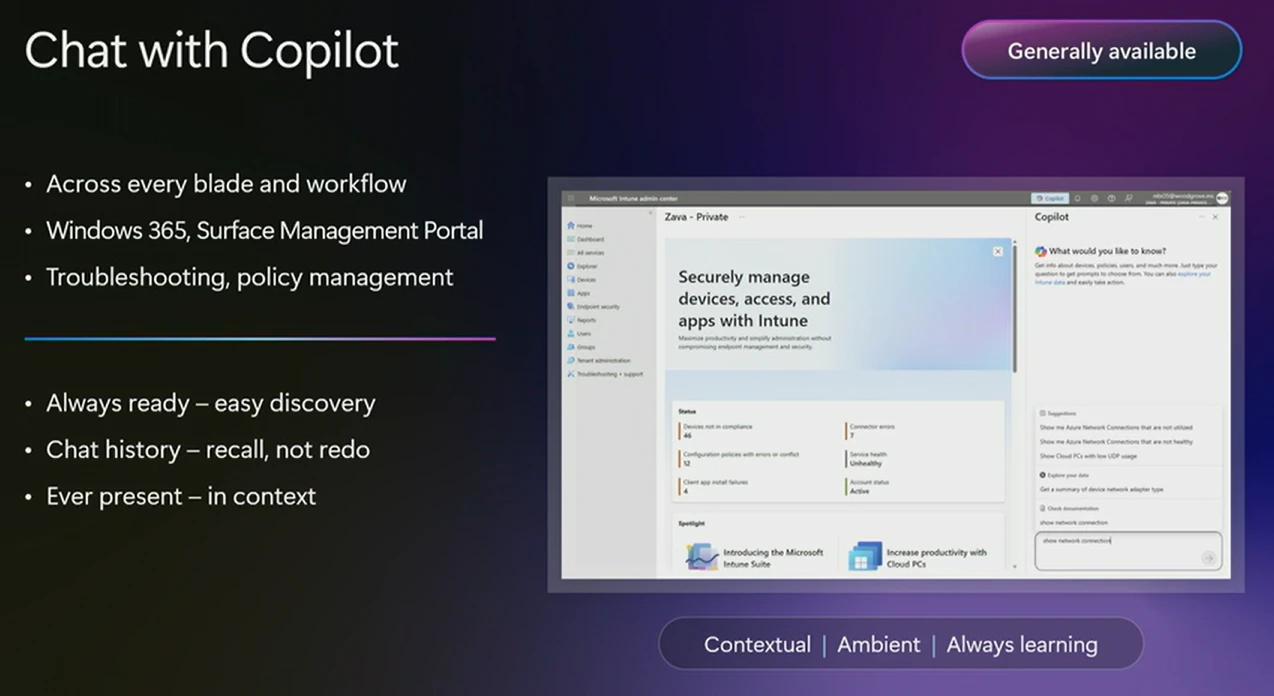Select Endpoint security in the sidebar
The width and height of the screenshot is (1274, 696).
(594, 307)
